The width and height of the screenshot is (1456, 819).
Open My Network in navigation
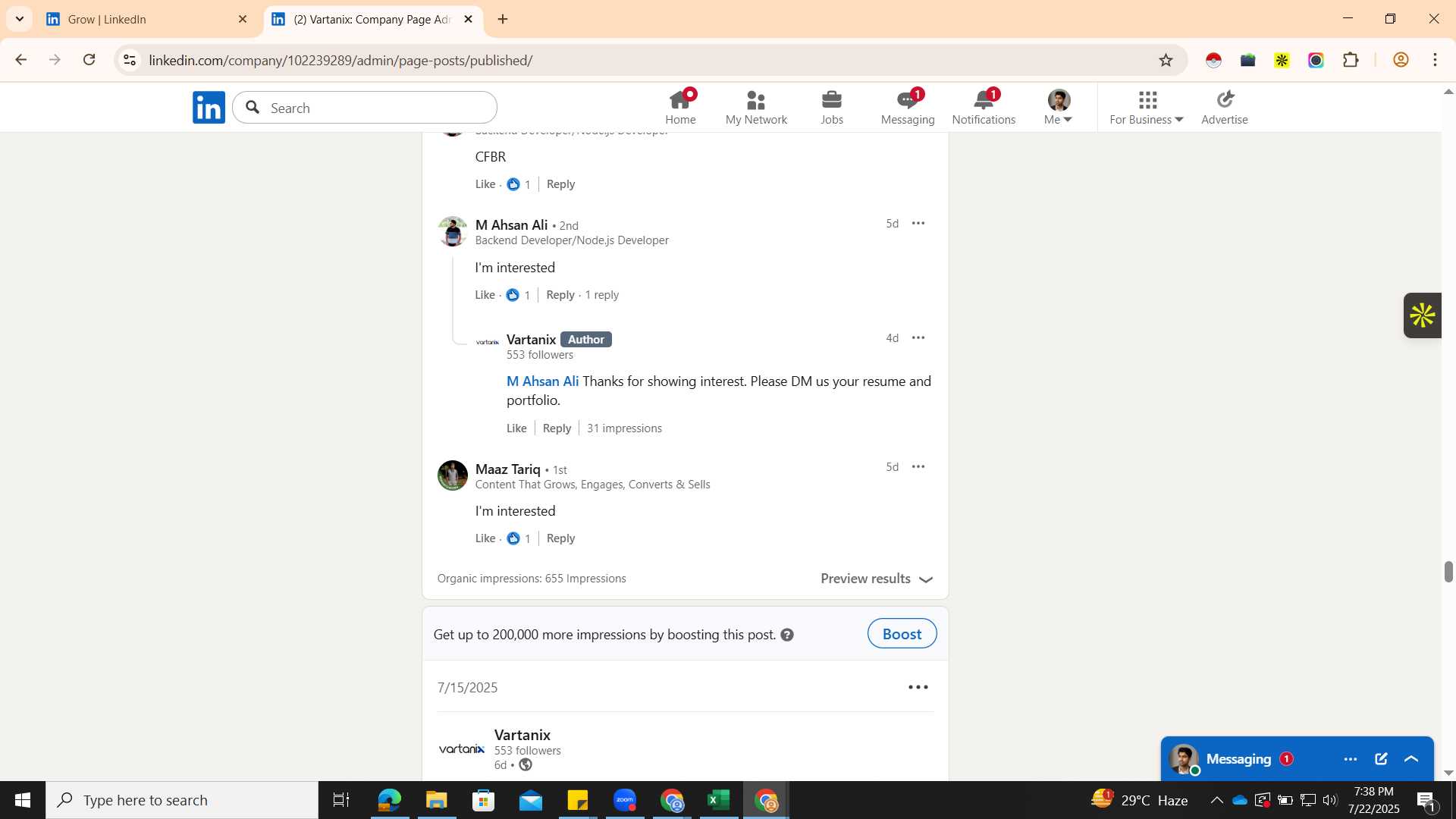[x=756, y=108]
